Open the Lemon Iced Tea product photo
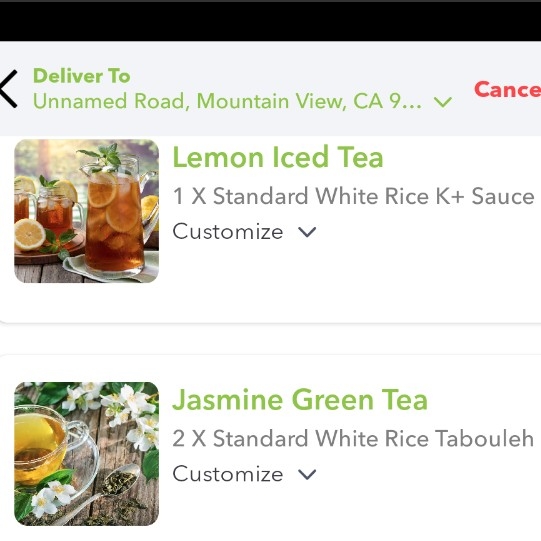The image size is (541, 541). click(87, 211)
